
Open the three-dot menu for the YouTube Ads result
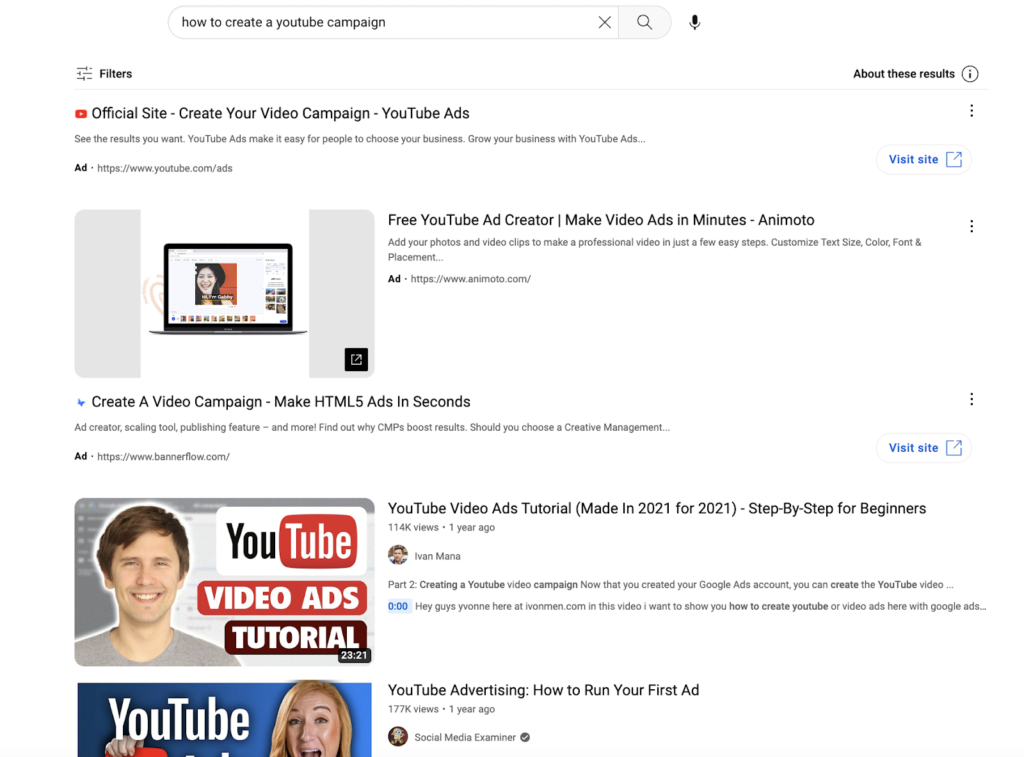(972, 111)
